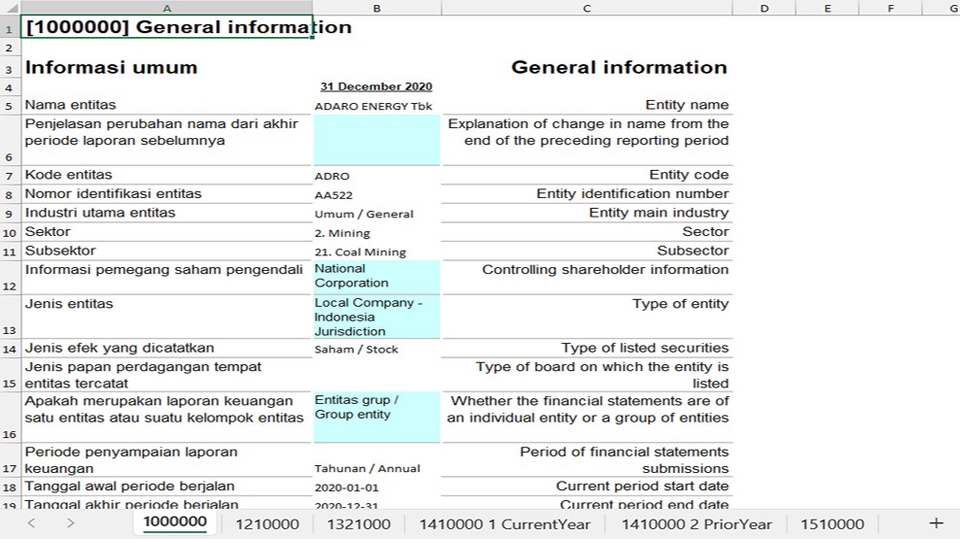Viewport: 960px width, 539px height.
Task: Click the 'Type of entity' cell
Action: [587, 317]
